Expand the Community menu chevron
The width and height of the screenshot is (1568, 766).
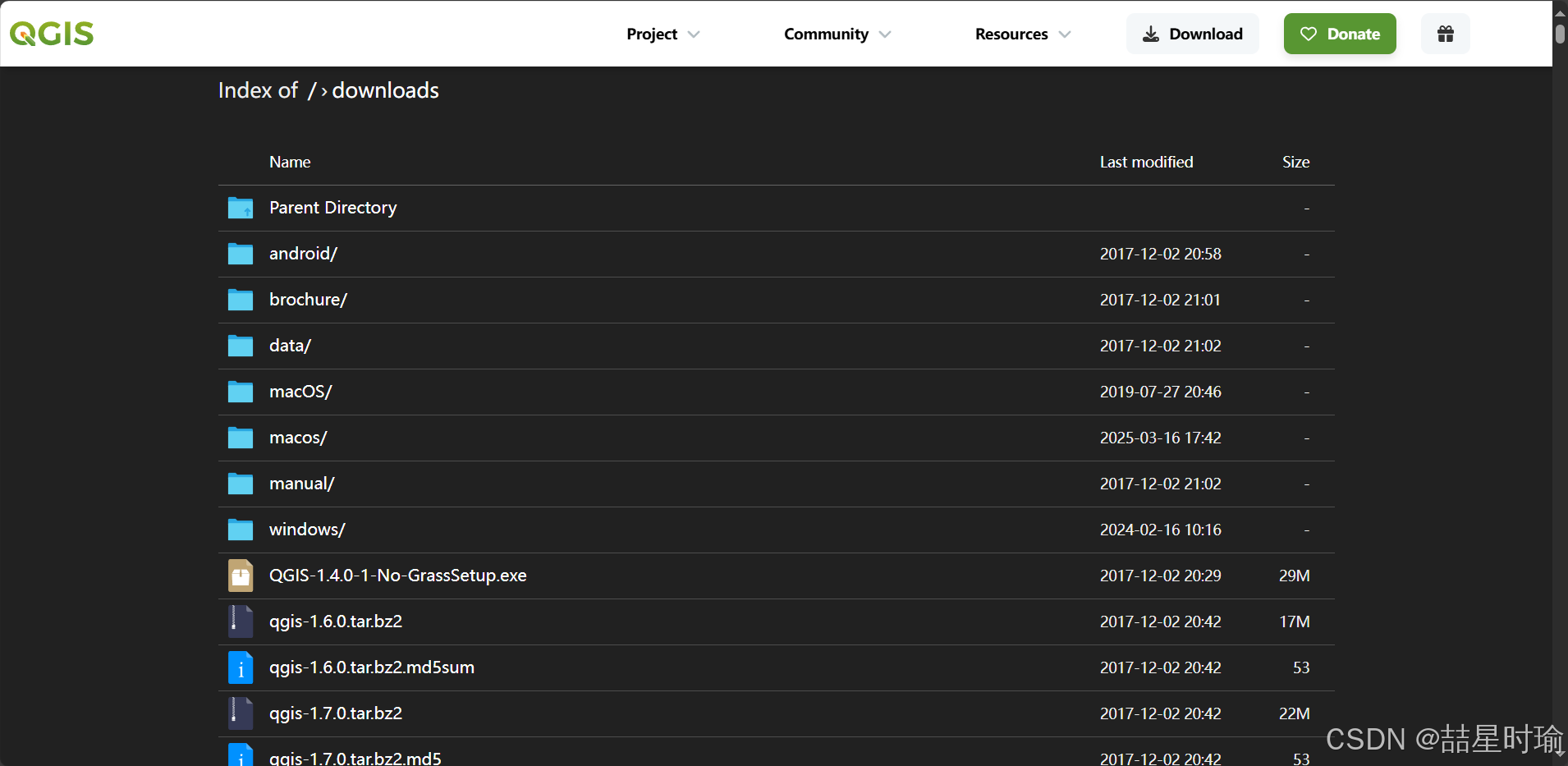(885, 34)
